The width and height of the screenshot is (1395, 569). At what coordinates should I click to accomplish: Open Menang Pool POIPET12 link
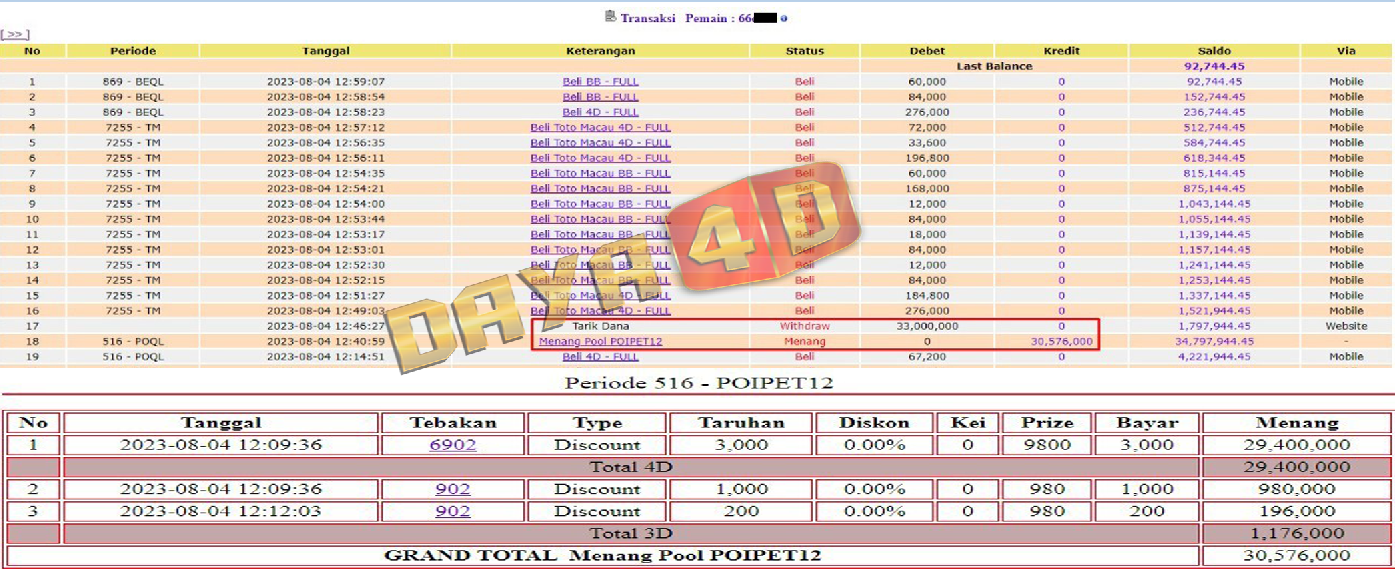coord(600,341)
